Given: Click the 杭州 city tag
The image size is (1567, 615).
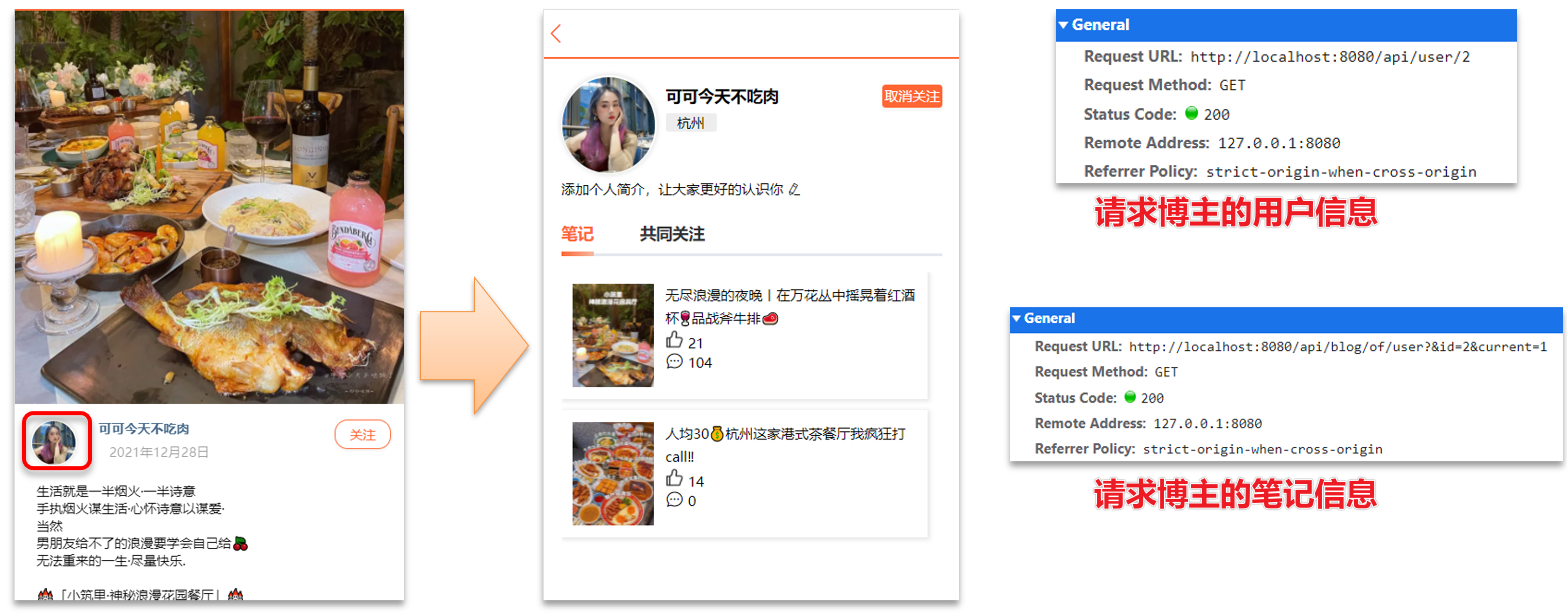Looking at the screenshot, I should pos(691,123).
